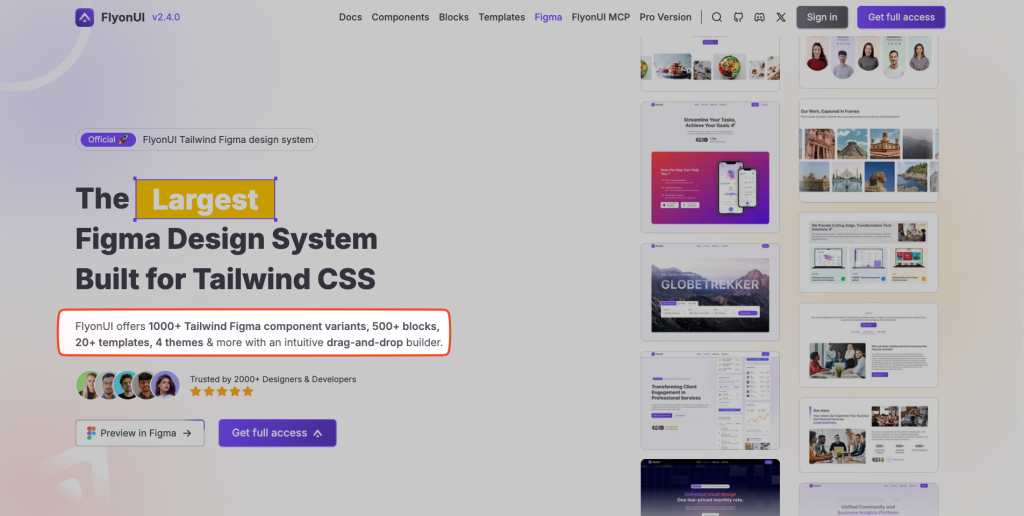Open the Our Work, Captured in Frames thumbnail
The width and height of the screenshot is (1024, 516).
(869, 150)
